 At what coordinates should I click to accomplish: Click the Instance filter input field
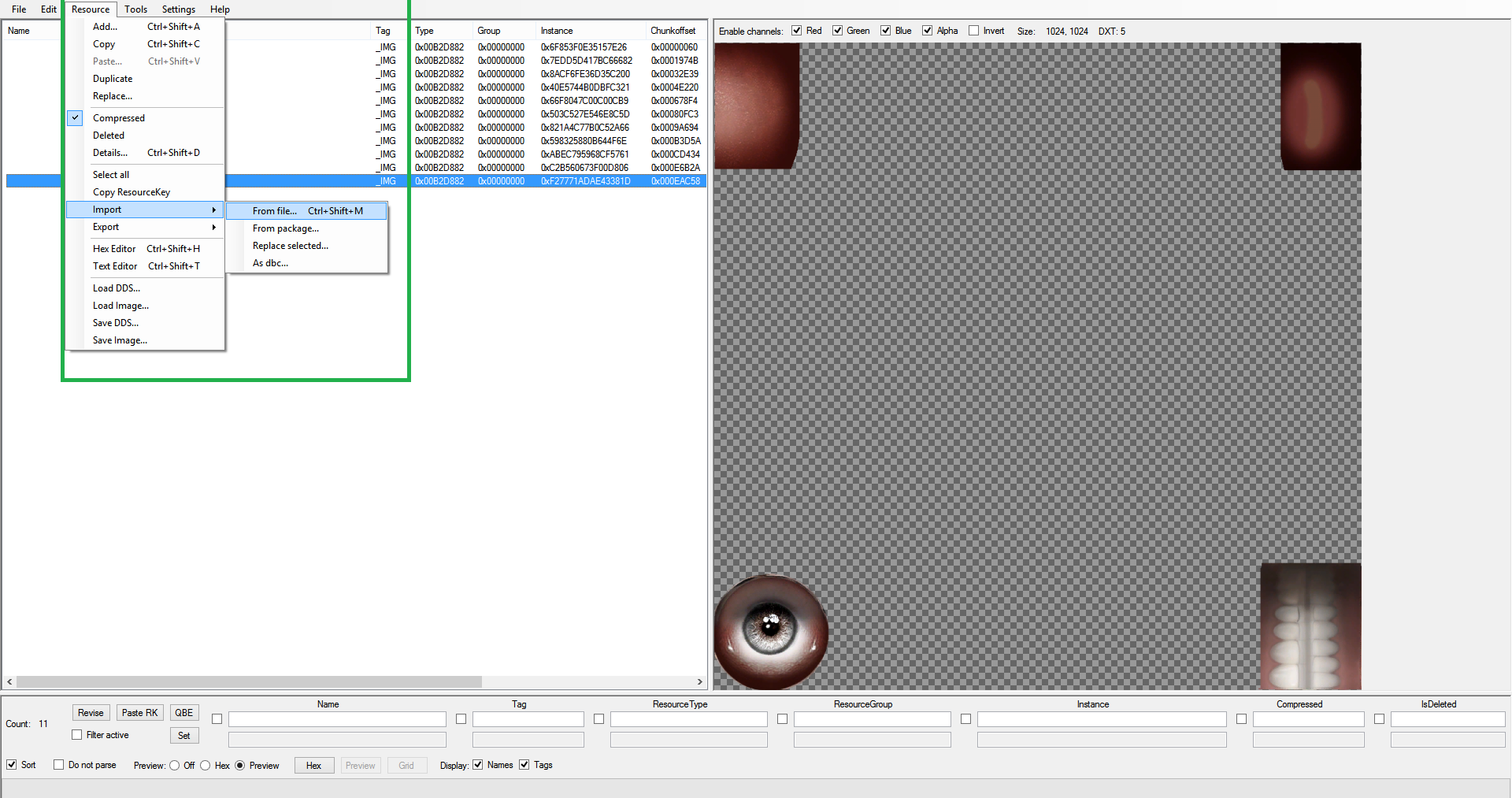coord(1102,719)
